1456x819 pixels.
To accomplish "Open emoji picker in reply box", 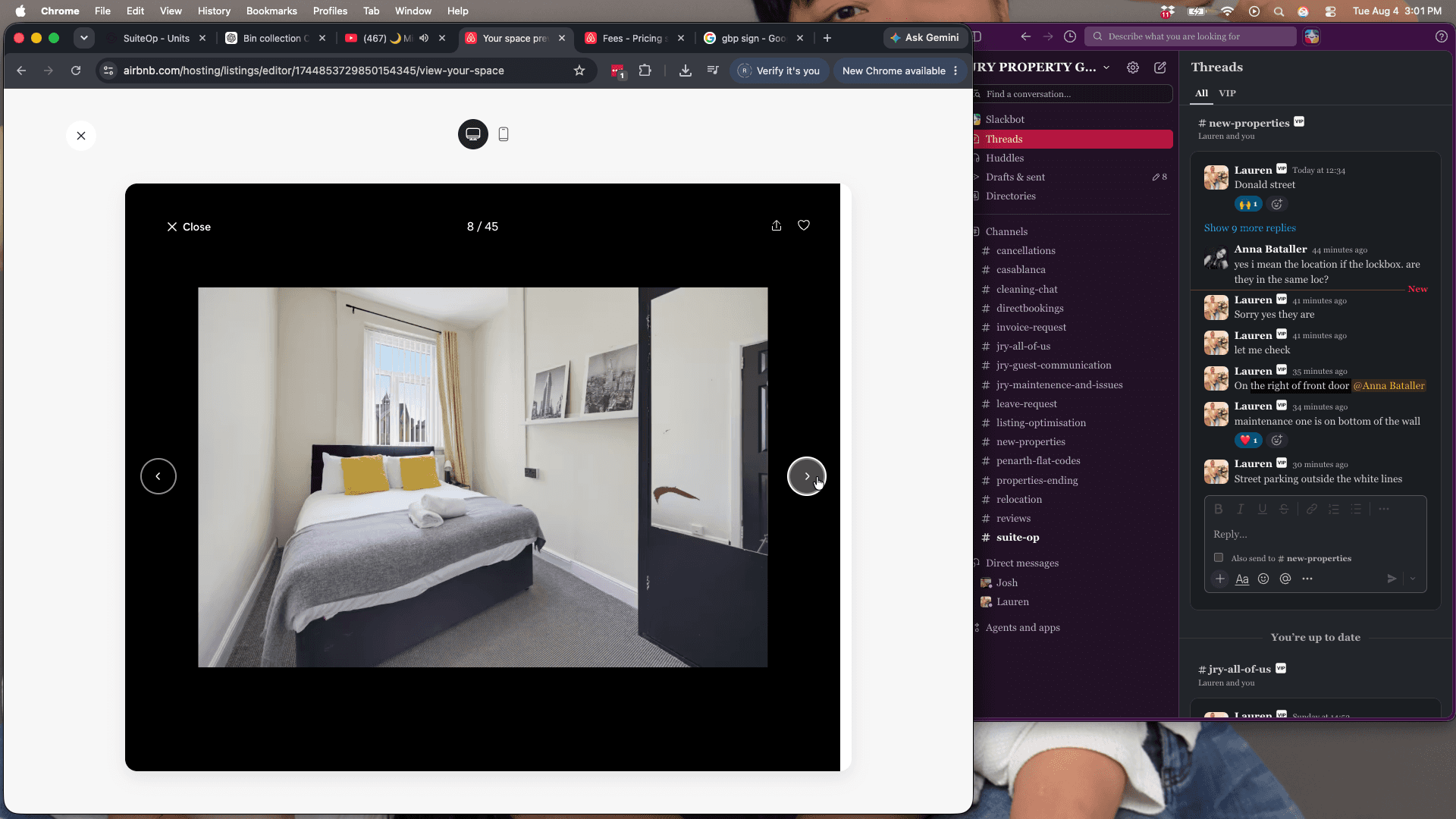I will (x=1263, y=579).
